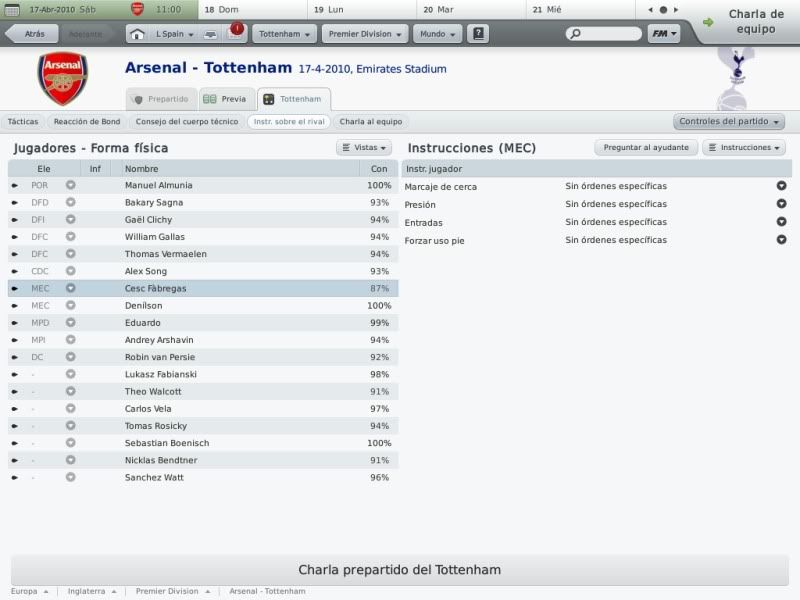The height and width of the screenshot is (600, 800).
Task: Click the status icon beside Cesc Fàbregas
Action: click(x=70, y=288)
